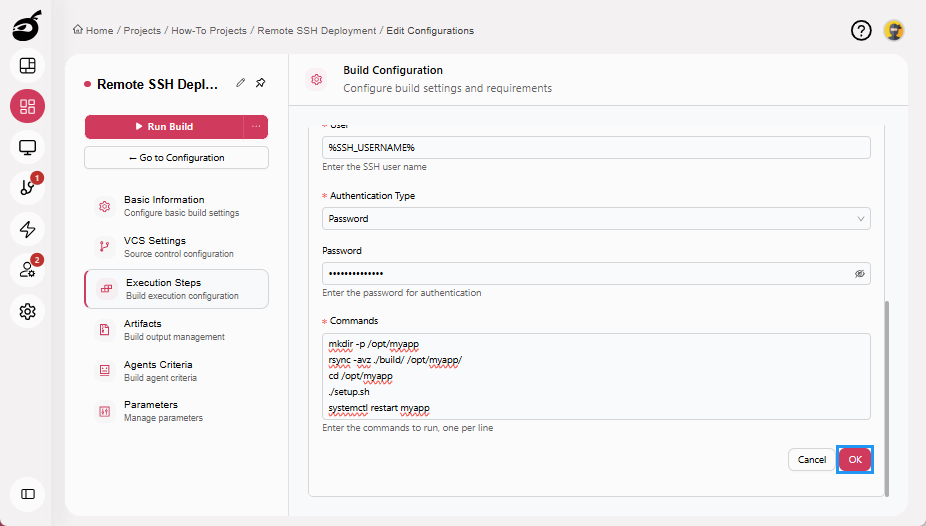Click the Agents Criteria icon
The width and height of the screenshot is (926, 526).
105,370
